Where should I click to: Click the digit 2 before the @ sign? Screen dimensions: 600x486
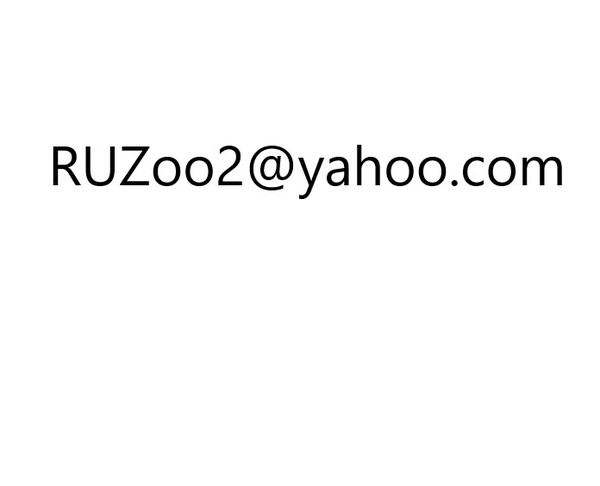tap(230, 166)
